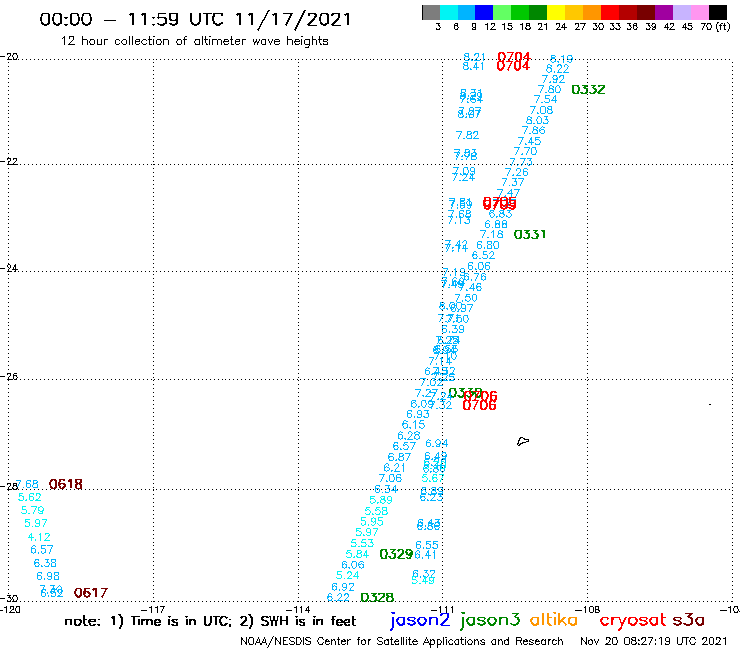Click the pink 45-70 ft legend swatch
The width and height of the screenshot is (740, 650).
click(x=699, y=12)
